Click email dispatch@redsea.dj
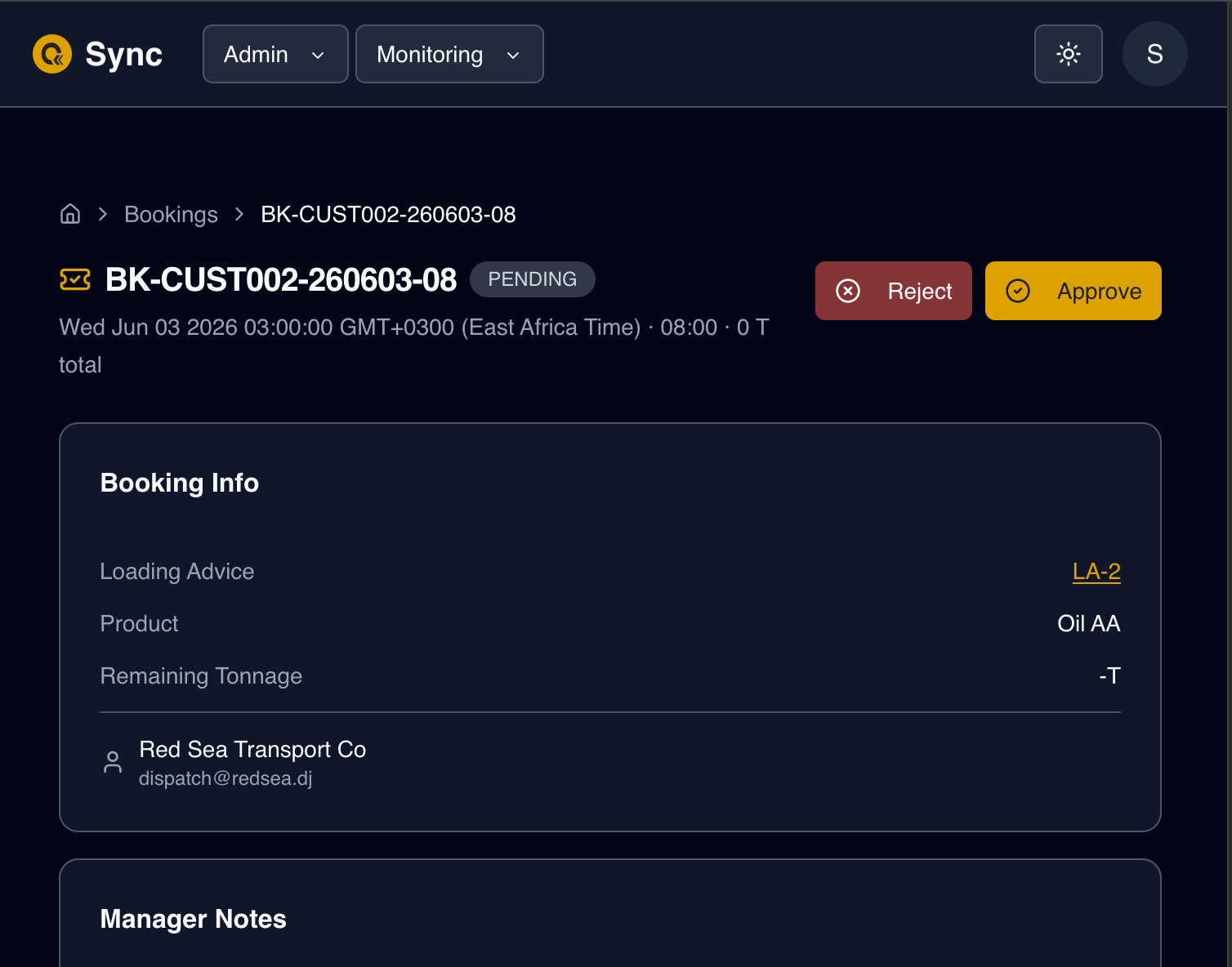This screenshot has width=1232, height=967. pyautogui.click(x=225, y=778)
